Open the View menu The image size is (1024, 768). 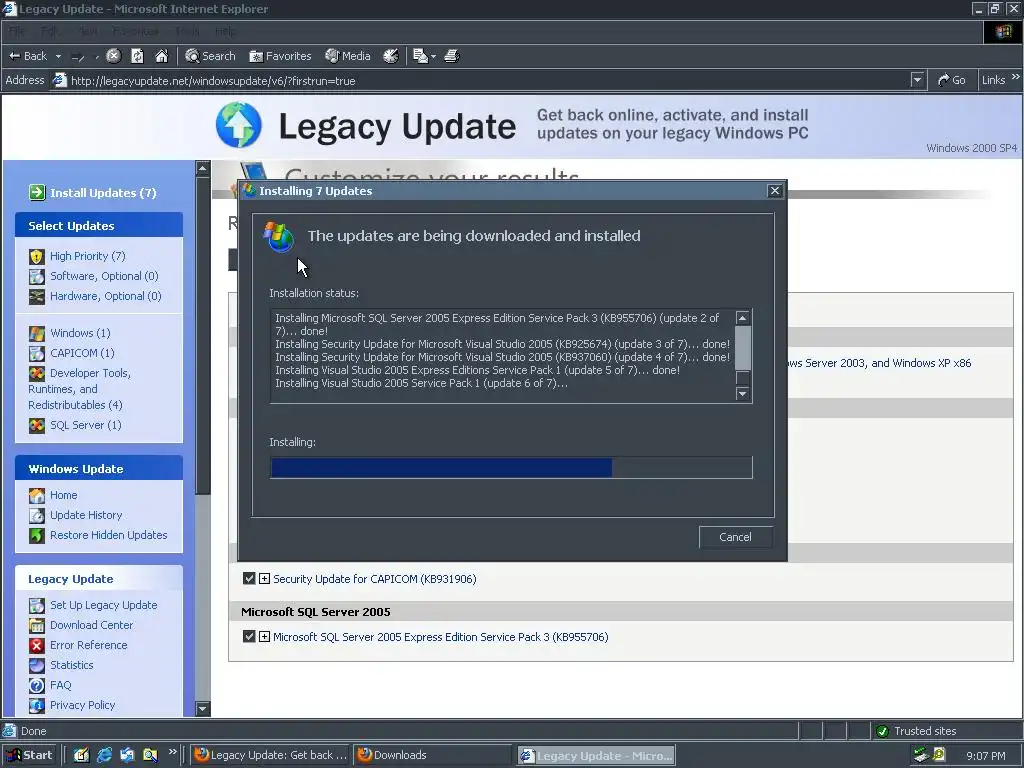point(88,31)
